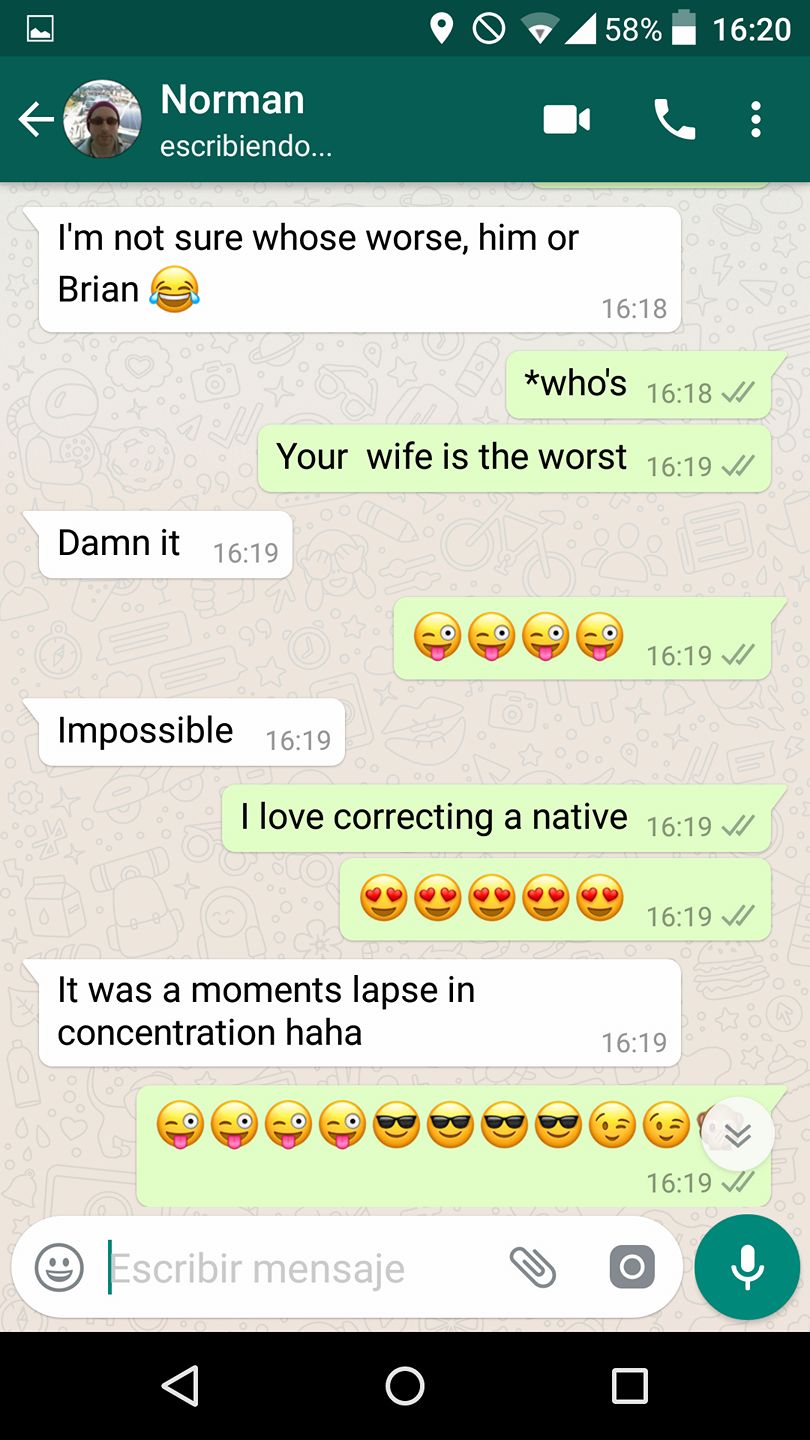Tap the microphone voice message button
Screen dimensions: 810x1440
pyautogui.click(x=747, y=1267)
